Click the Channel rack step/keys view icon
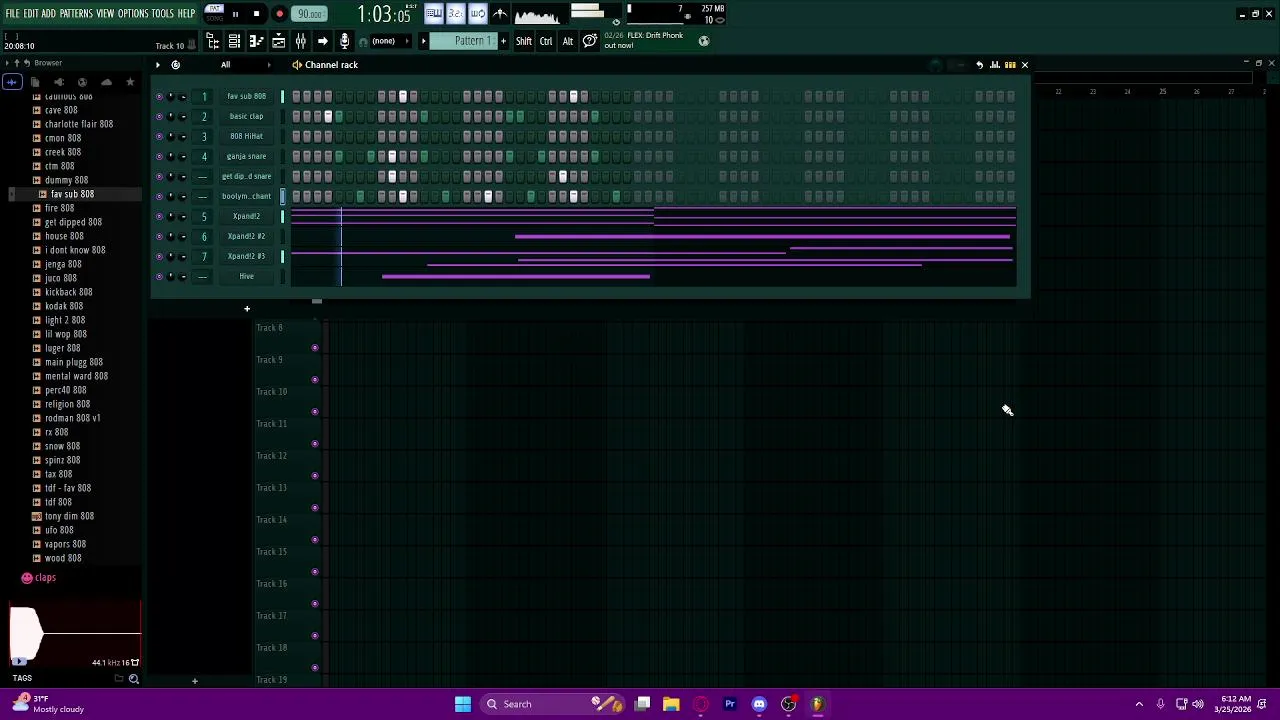The image size is (1280, 720). click(x=1009, y=65)
